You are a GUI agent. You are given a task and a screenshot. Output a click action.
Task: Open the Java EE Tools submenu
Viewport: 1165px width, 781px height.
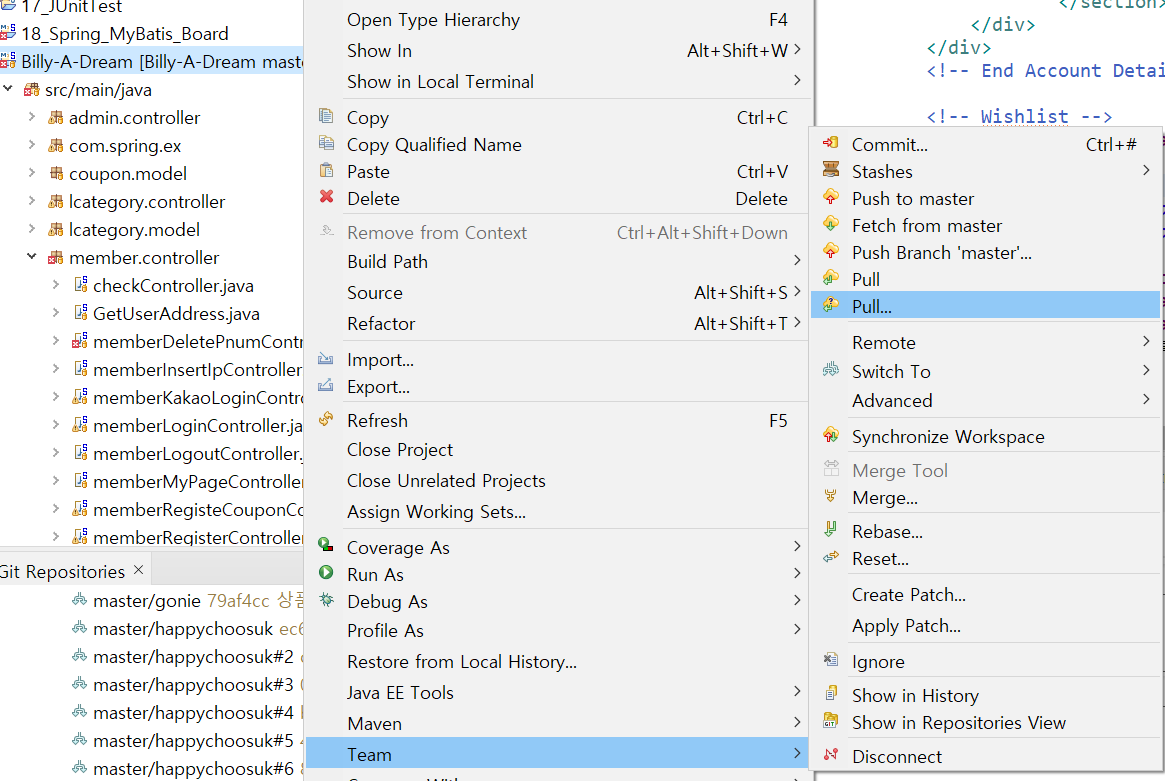(x=556, y=692)
